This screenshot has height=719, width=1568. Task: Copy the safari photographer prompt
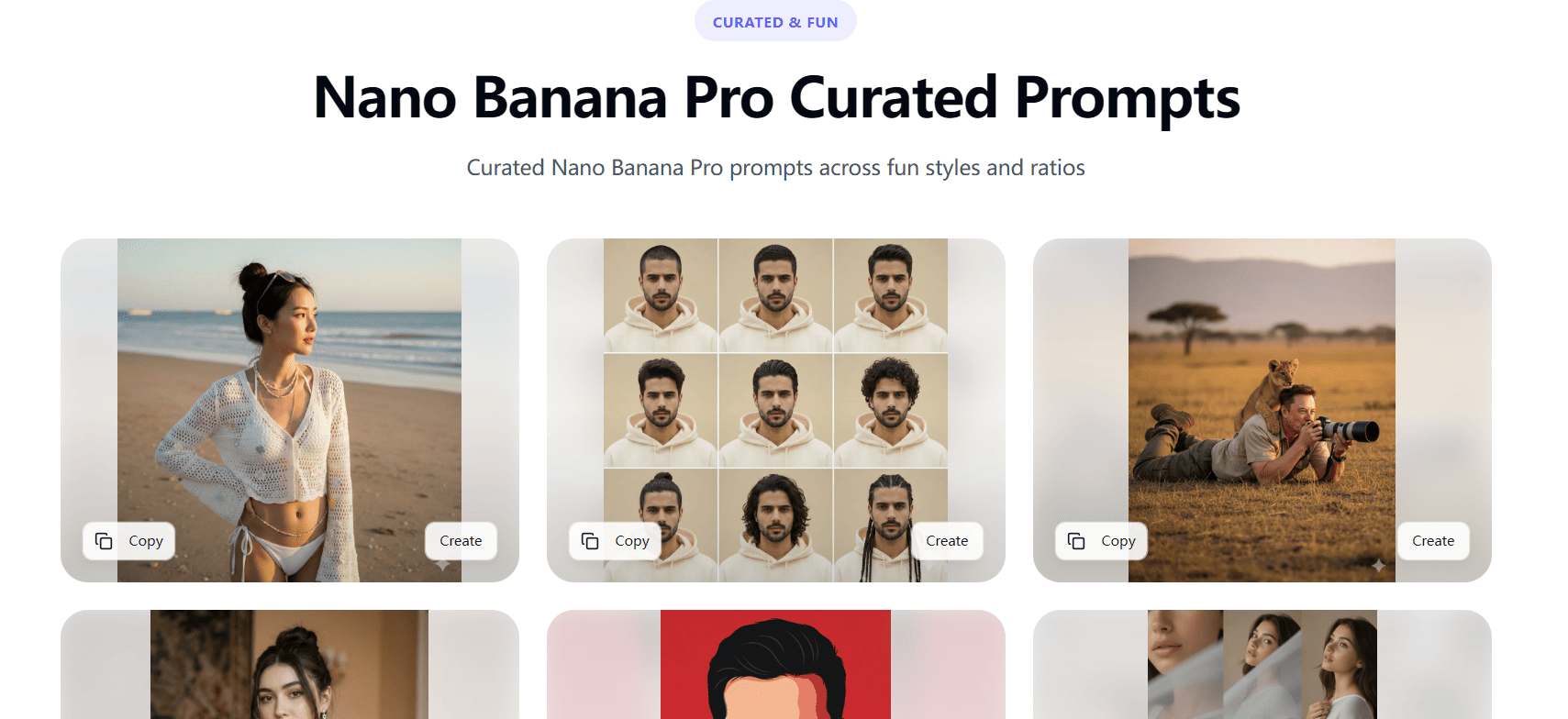coord(1101,541)
